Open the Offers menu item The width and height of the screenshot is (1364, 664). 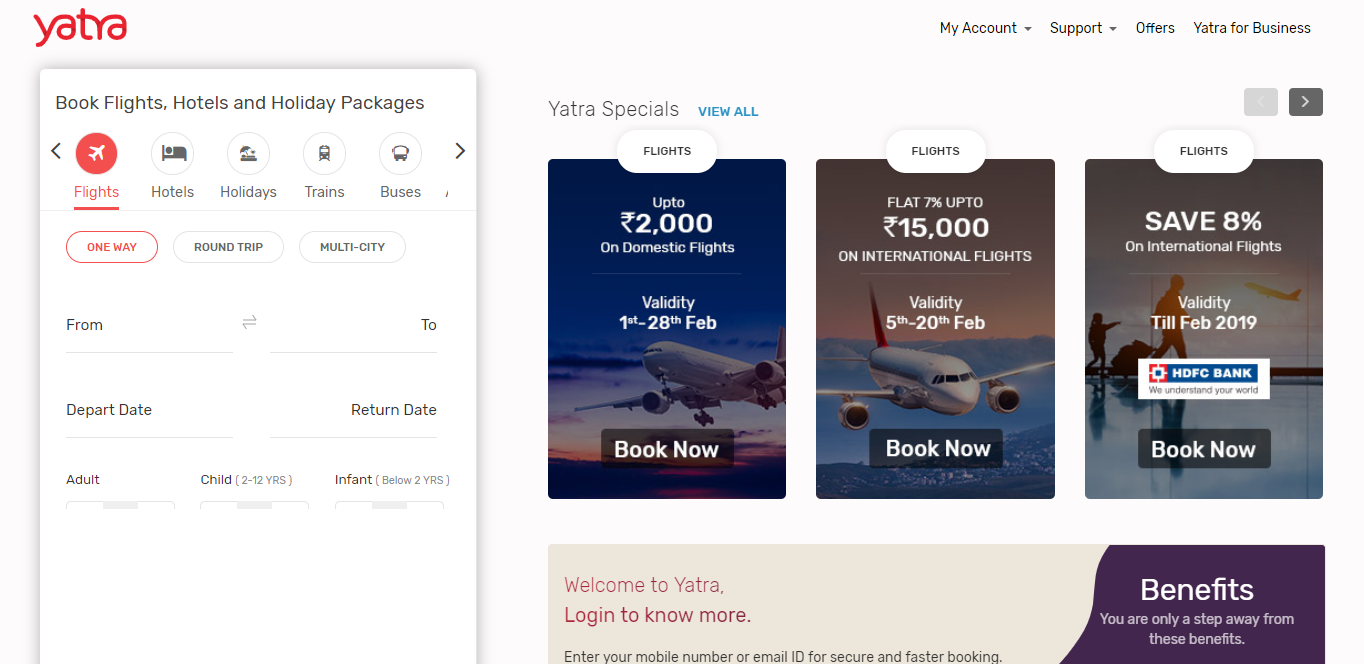click(1155, 28)
